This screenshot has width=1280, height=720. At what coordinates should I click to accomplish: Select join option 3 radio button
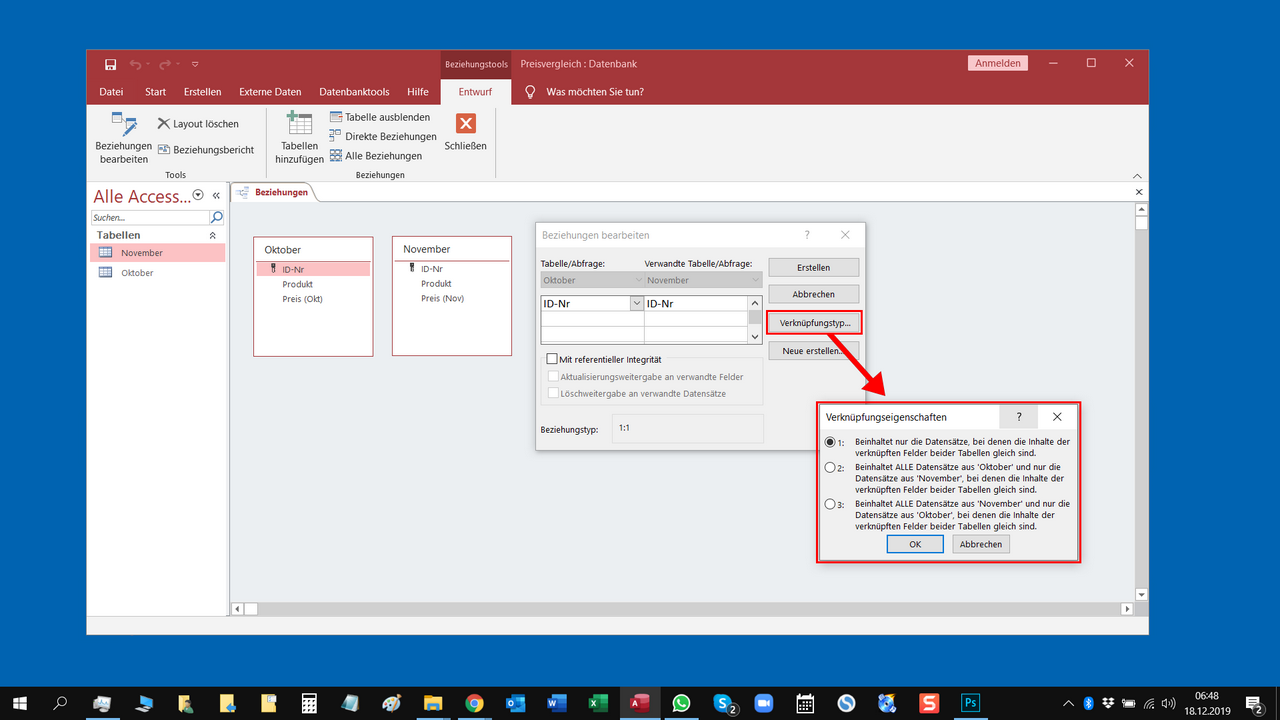tap(829, 504)
